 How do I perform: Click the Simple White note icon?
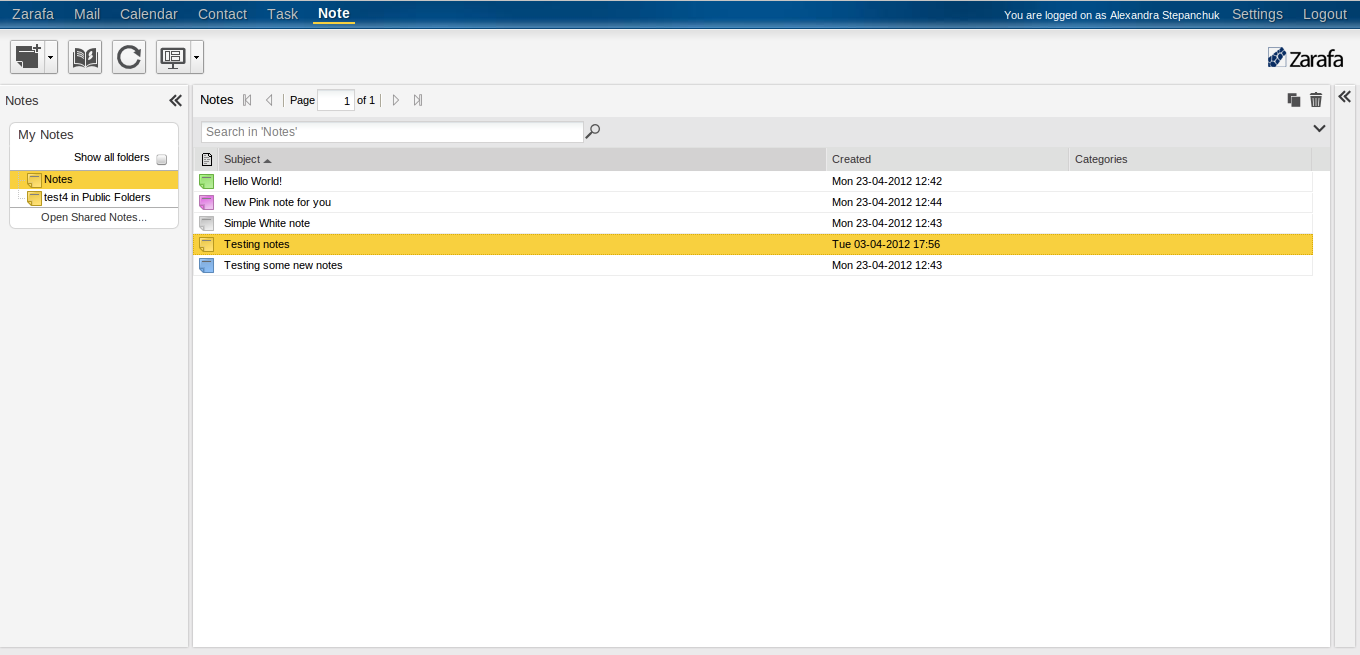click(x=207, y=223)
